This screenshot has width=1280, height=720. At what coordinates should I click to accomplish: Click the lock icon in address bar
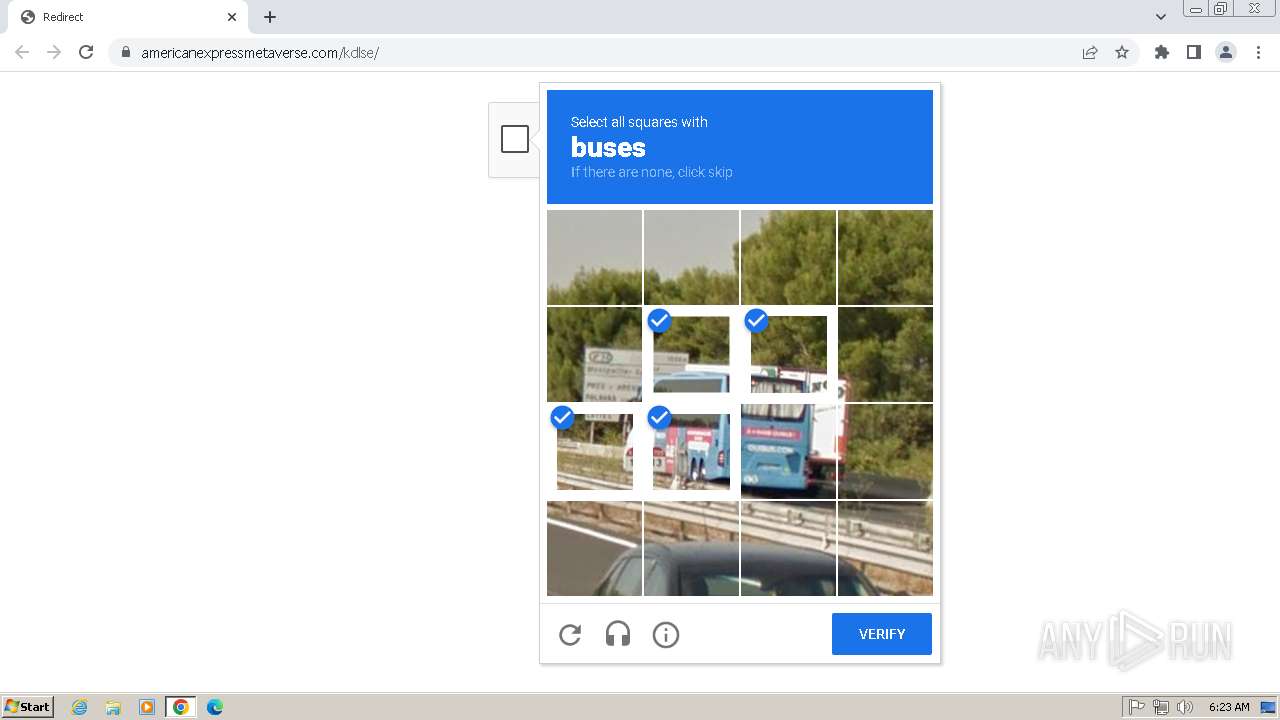[x=126, y=53]
